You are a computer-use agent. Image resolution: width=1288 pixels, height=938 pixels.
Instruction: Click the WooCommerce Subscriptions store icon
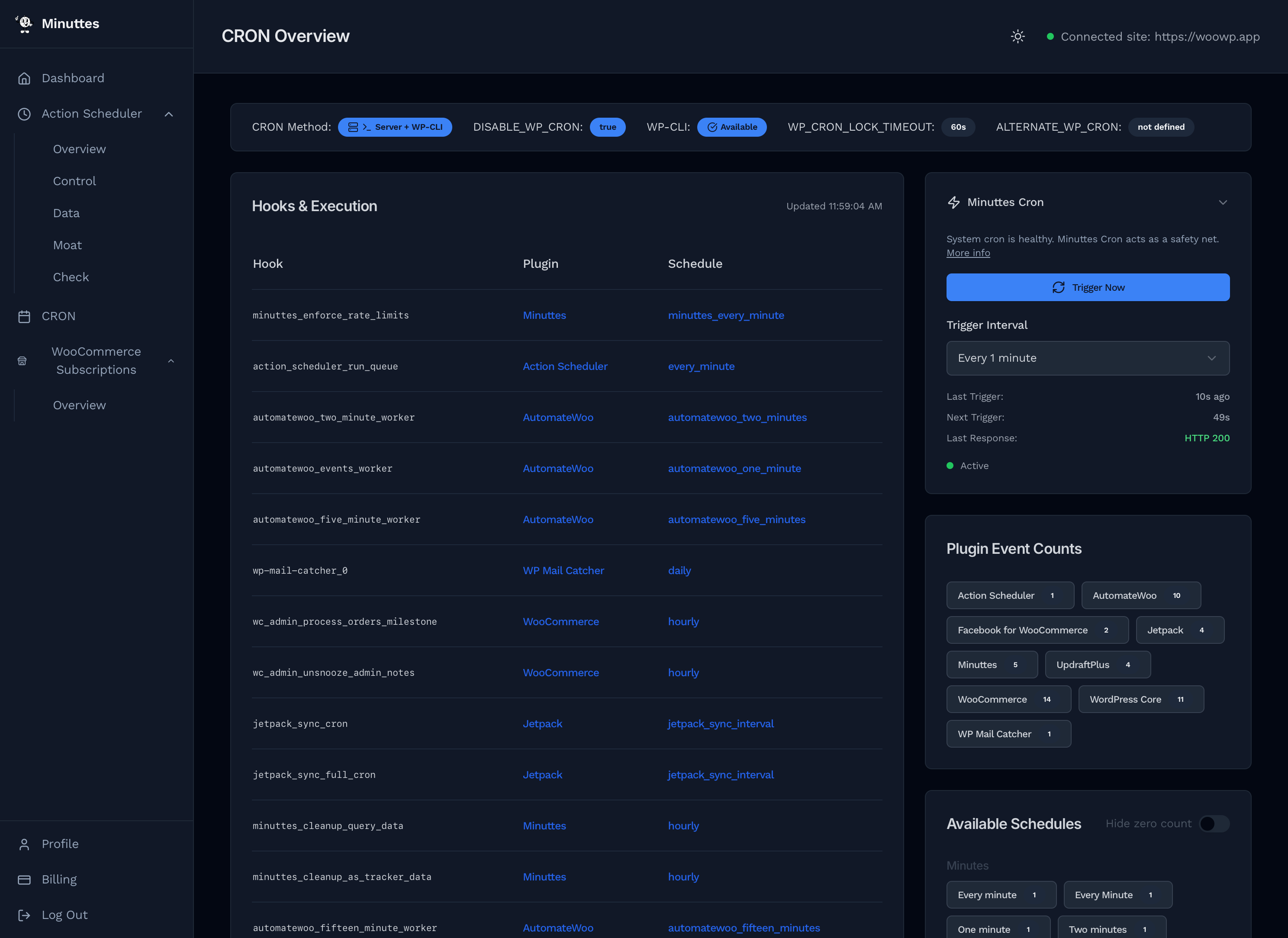point(22,361)
